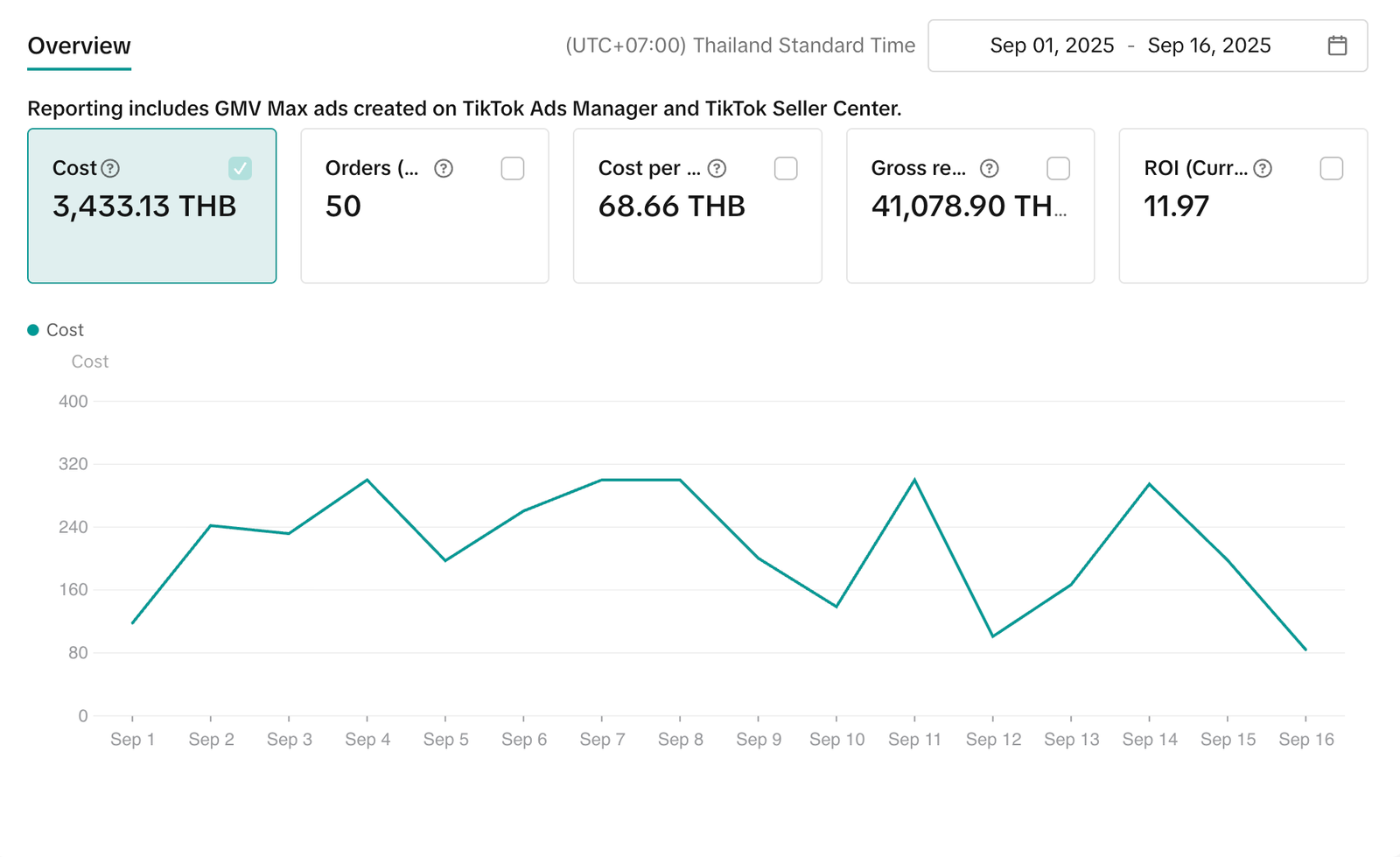1400x857 pixels.
Task: Uncheck the Cost metric checkbox
Action: tap(240, 168)
